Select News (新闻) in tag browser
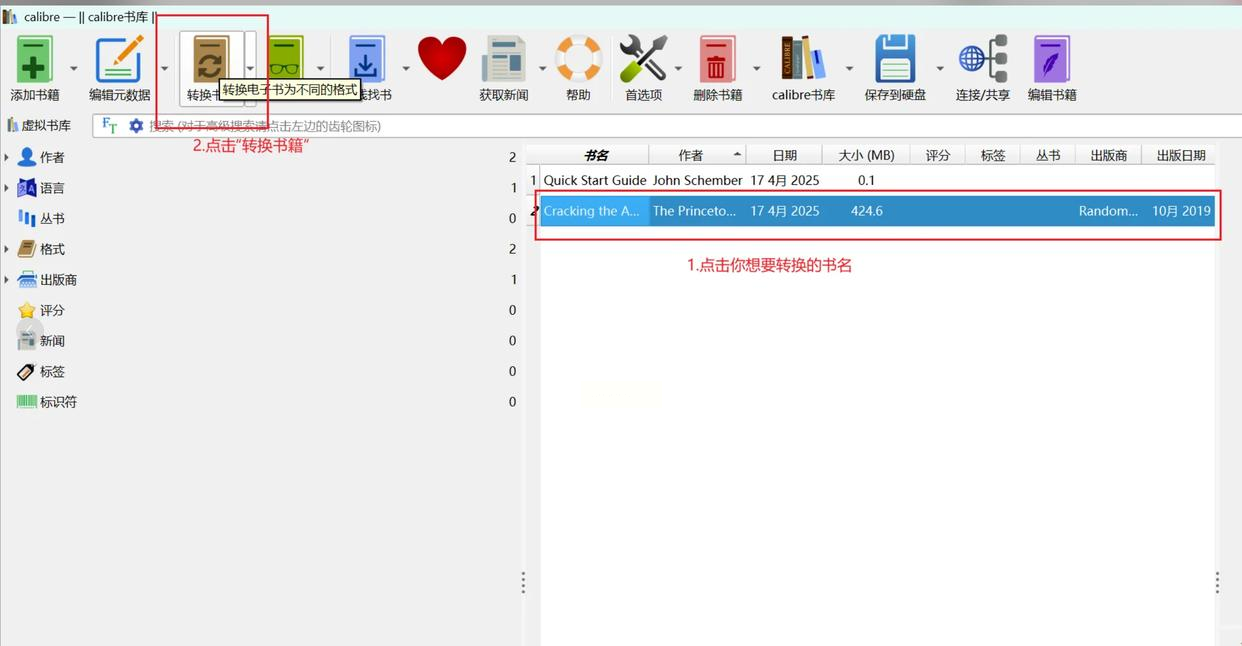Viewport: 1242px width, 646px height. coord(52,341)
